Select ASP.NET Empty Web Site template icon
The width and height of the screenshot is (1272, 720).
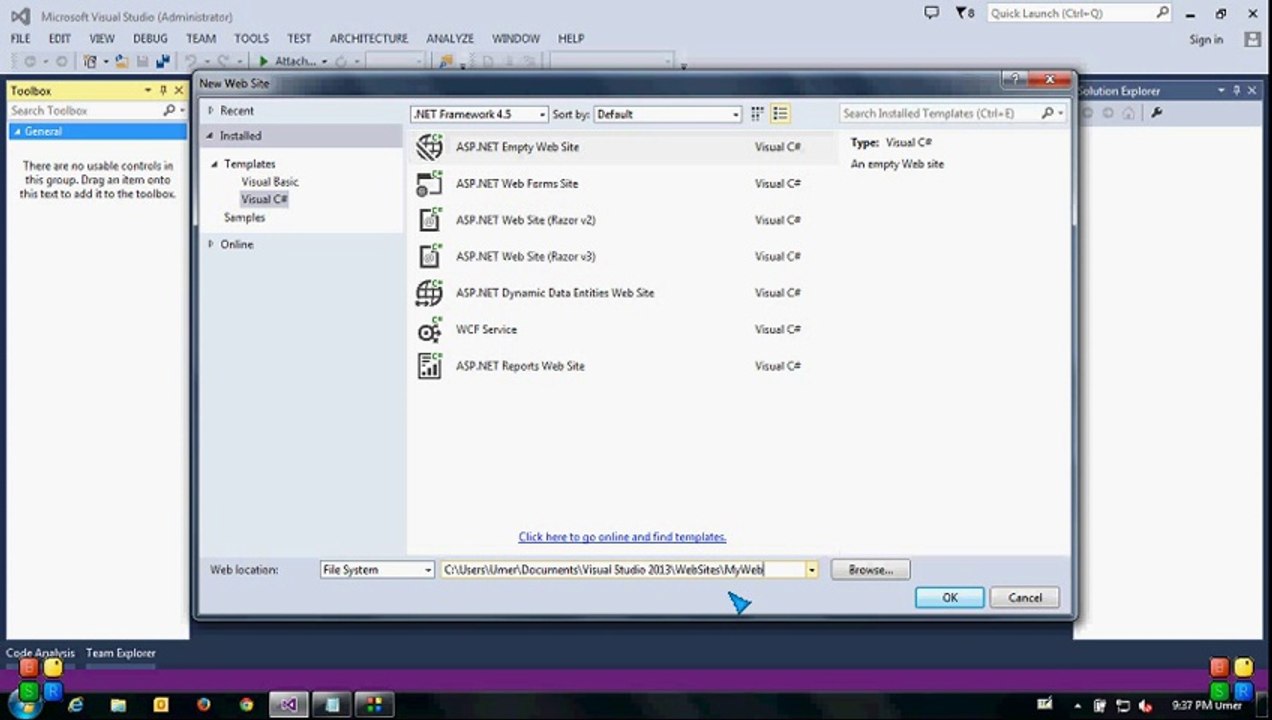(429, 147)
